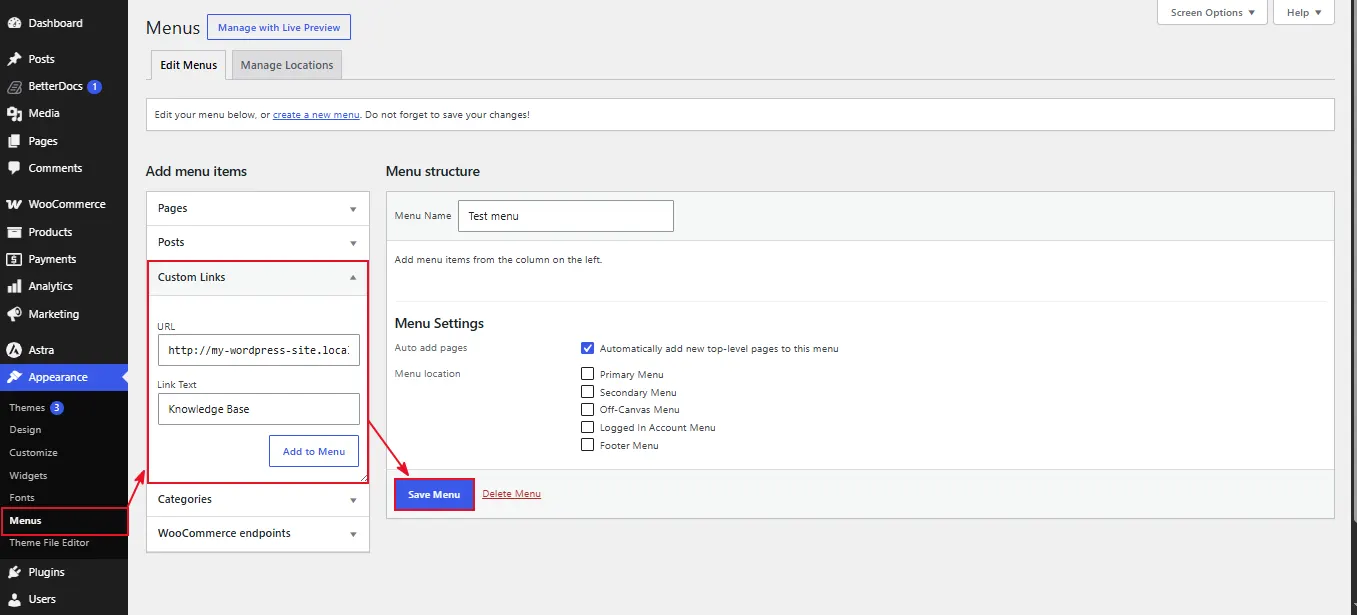Click the Delete Menu link
Viewport: 1357px width, 615px height.
511,494
